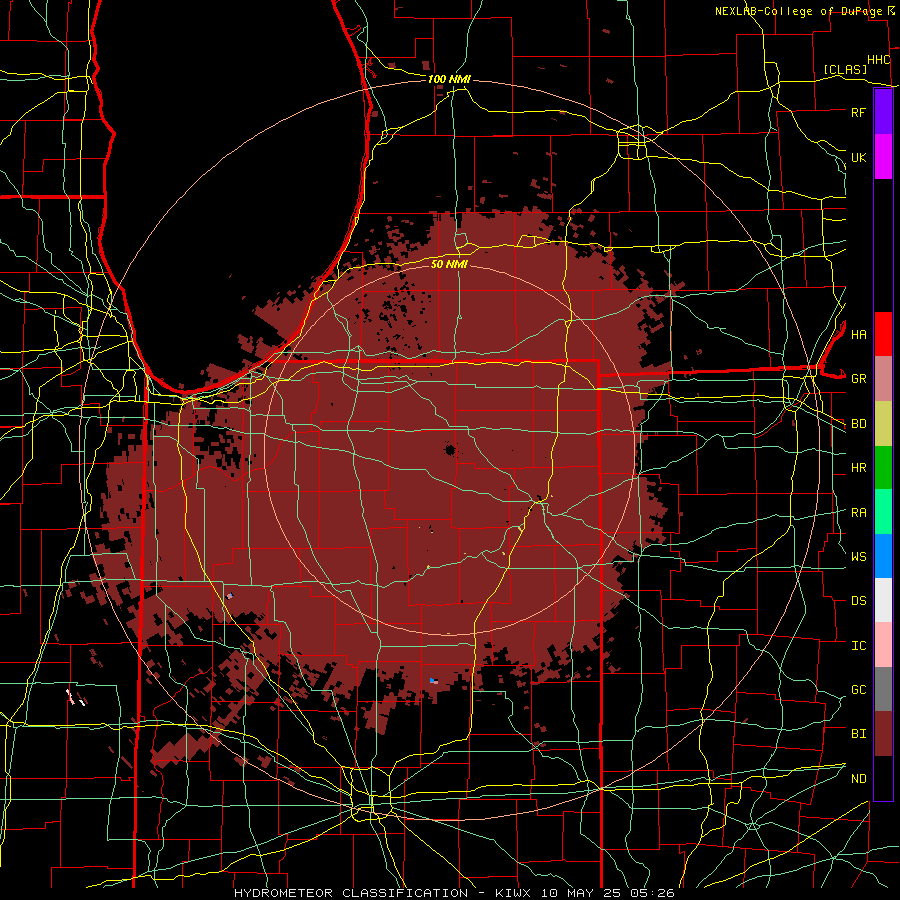Click the black radar site dot at center

(x=450, y=450)
